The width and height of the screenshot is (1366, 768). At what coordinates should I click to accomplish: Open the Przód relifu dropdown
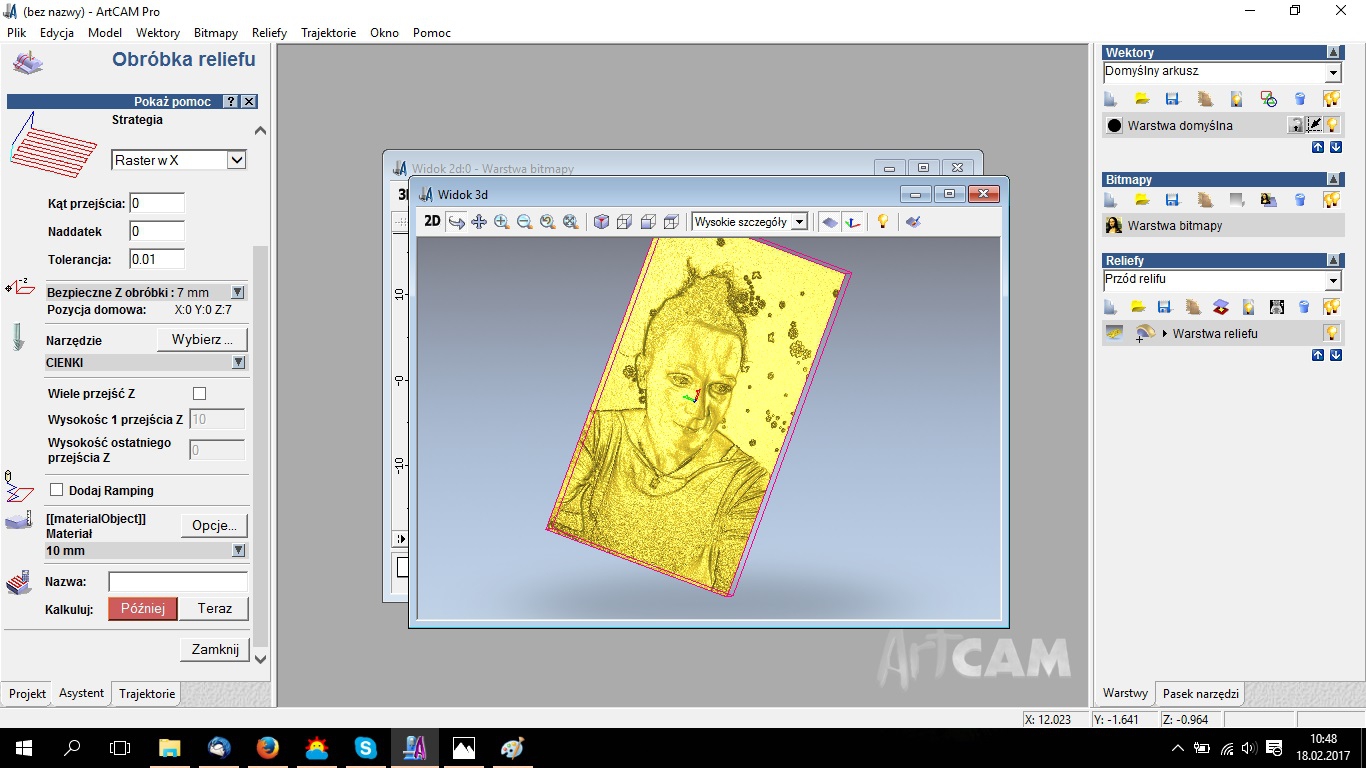point(1333,281)
